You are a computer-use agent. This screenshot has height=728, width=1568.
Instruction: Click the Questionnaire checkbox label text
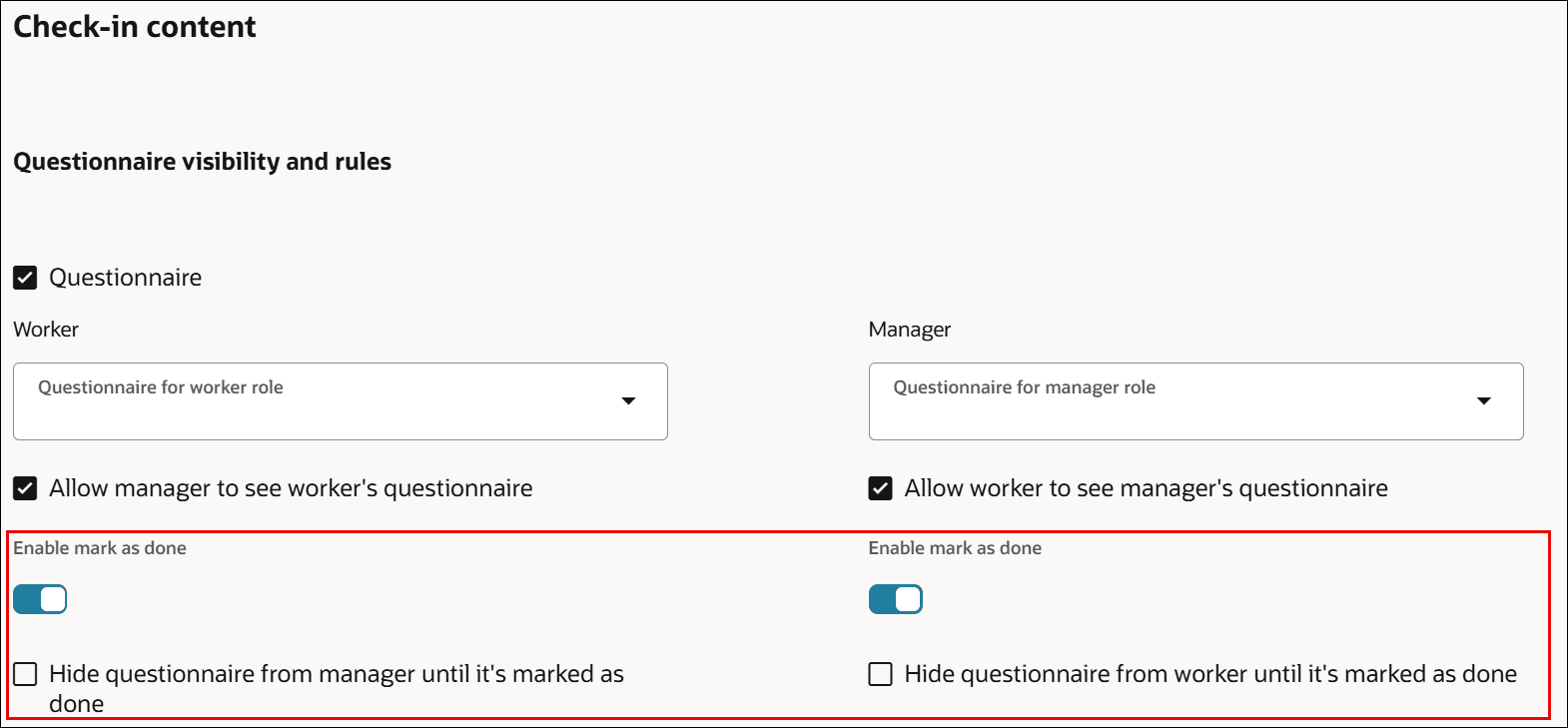pyautogui.click(x=125, y=278)
